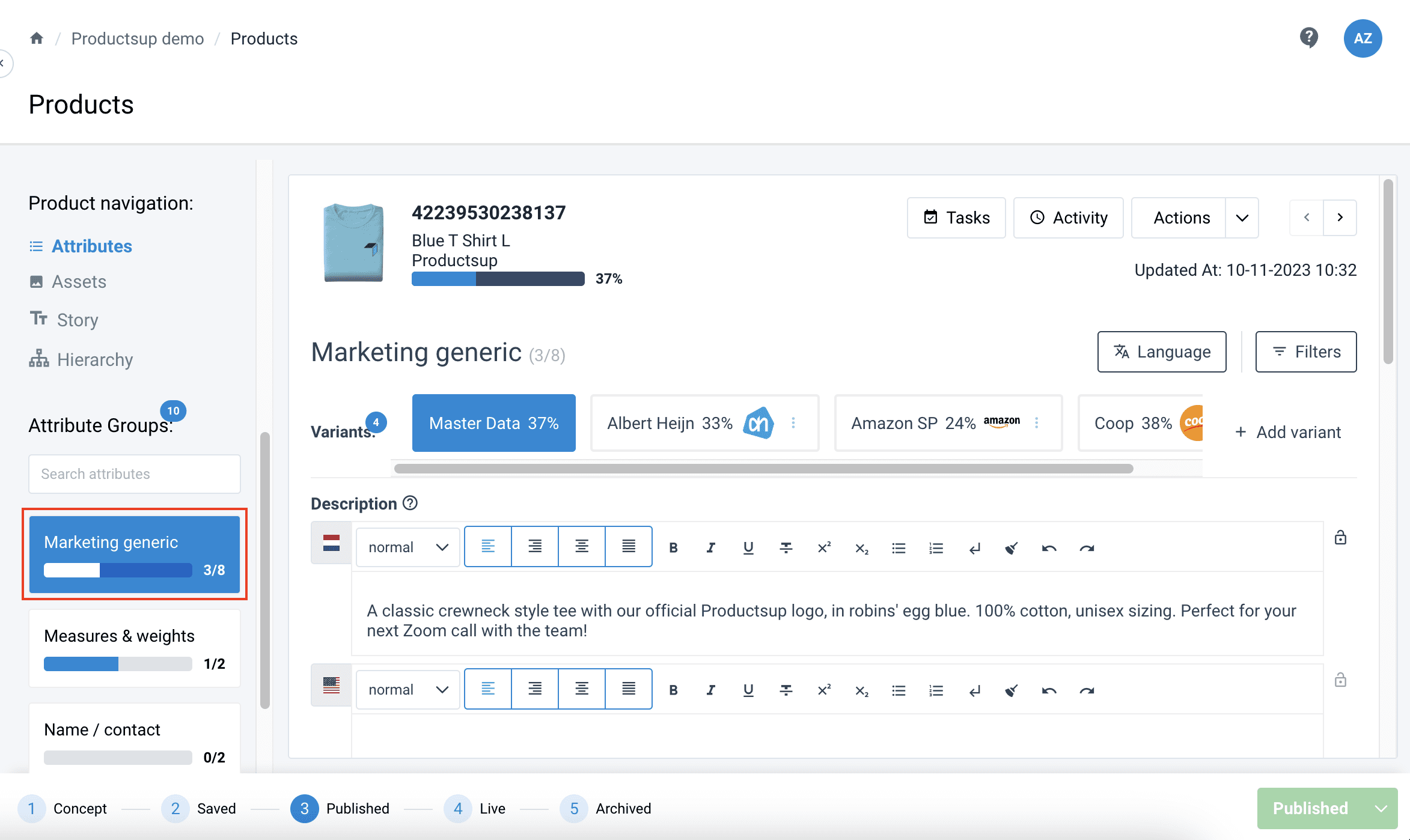Insert bulleted list in first editor
Screen dimensions: 1410x840
pyautogui.click(x=899, y=547)
